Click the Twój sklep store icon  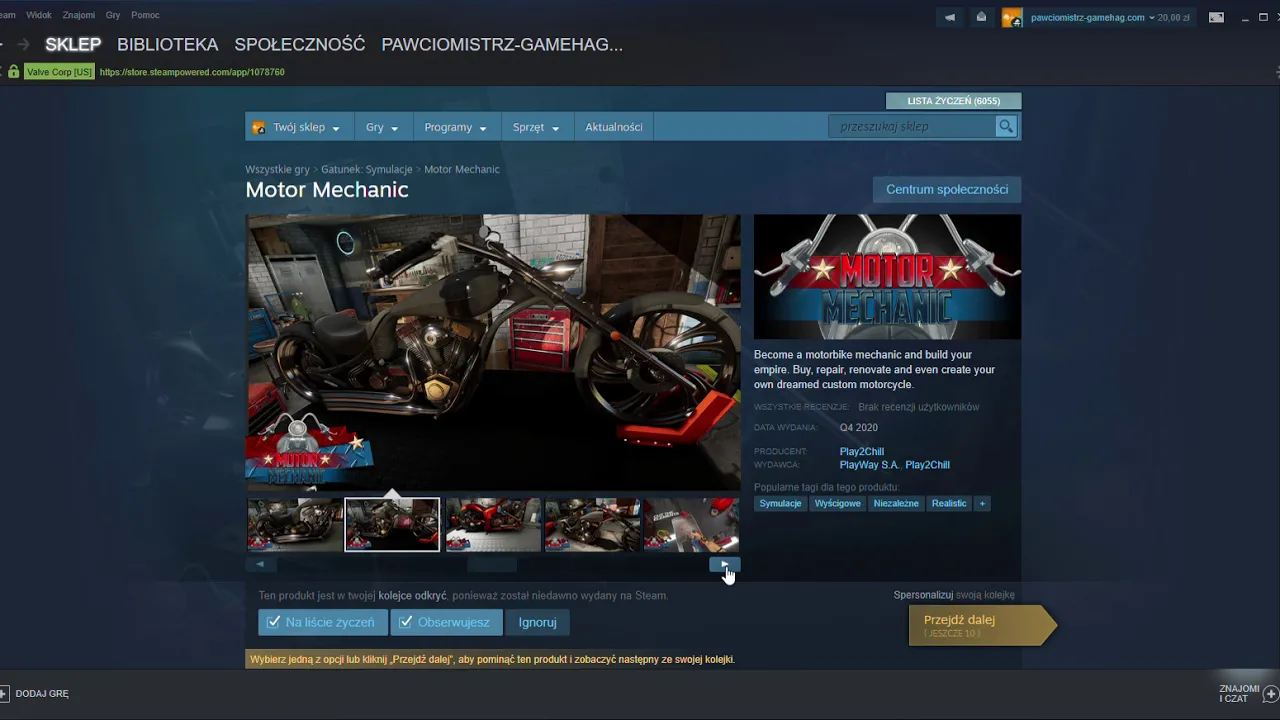point(259,128)
